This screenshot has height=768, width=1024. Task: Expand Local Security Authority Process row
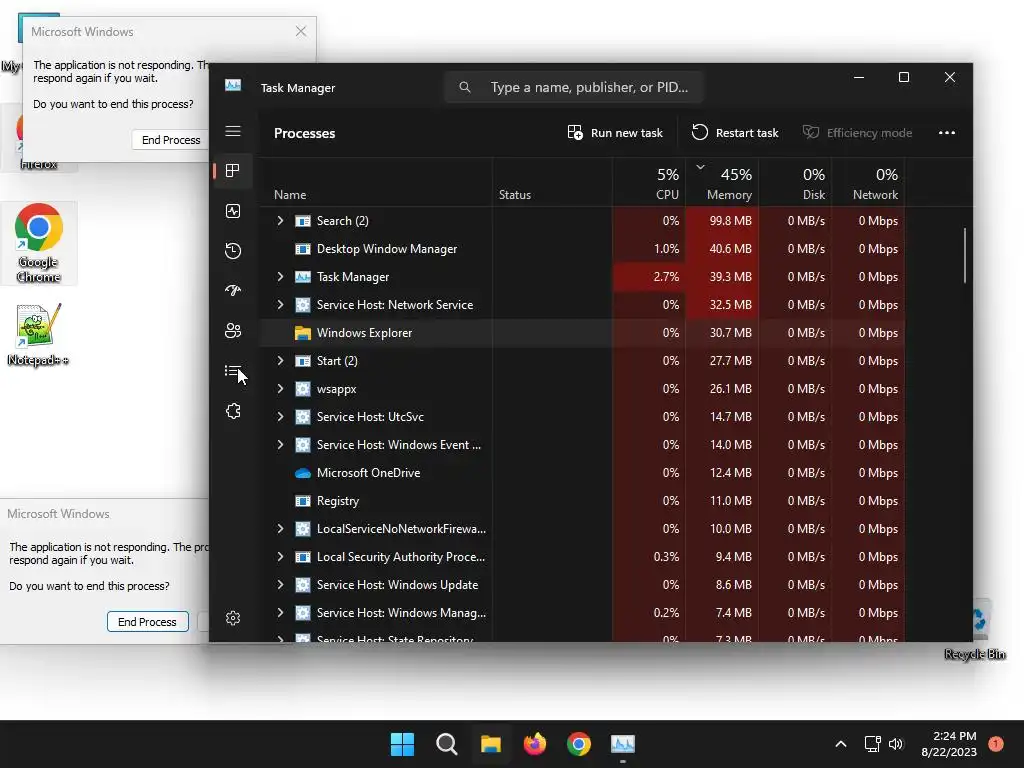[280, 557]
